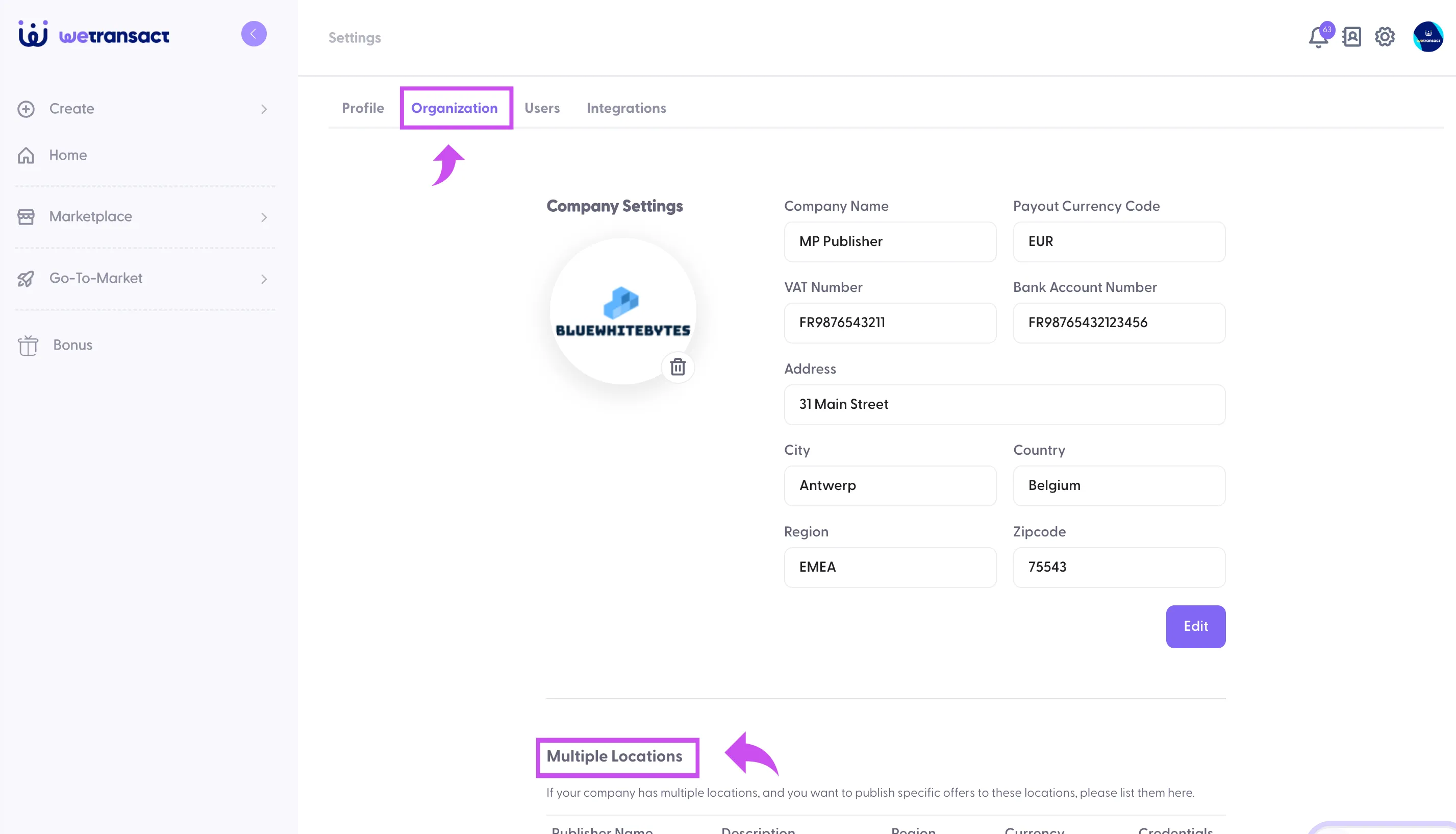Screen dimensions: 1456x834
Task: Delete the company logo with trash icon
Action: [x=678, y=366]
